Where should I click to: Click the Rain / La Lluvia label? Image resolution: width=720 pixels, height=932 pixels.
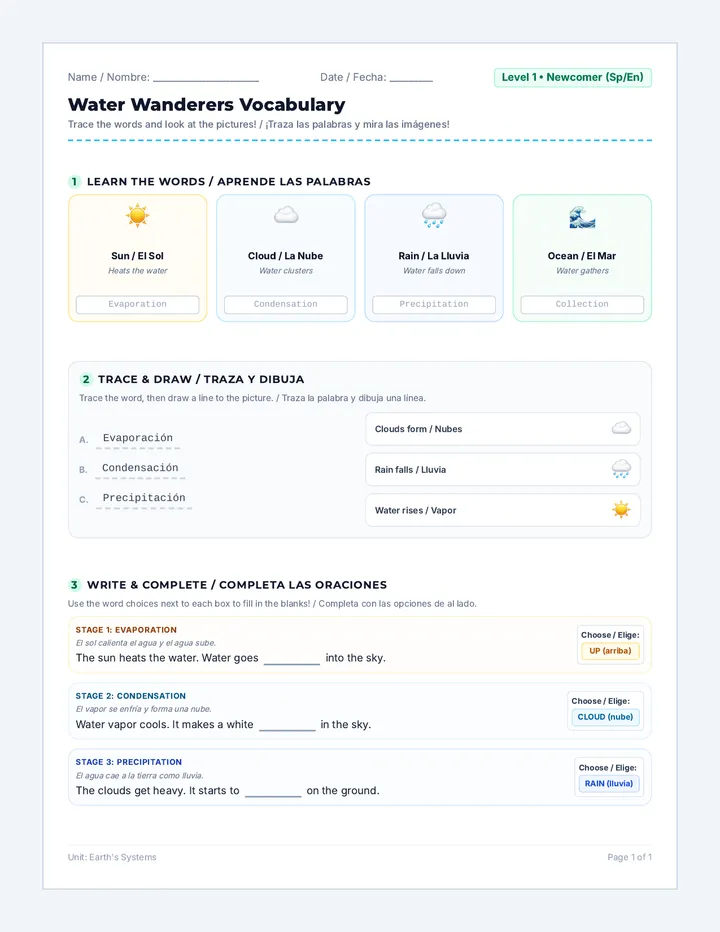pyautogui.click(x=434, y=256)
